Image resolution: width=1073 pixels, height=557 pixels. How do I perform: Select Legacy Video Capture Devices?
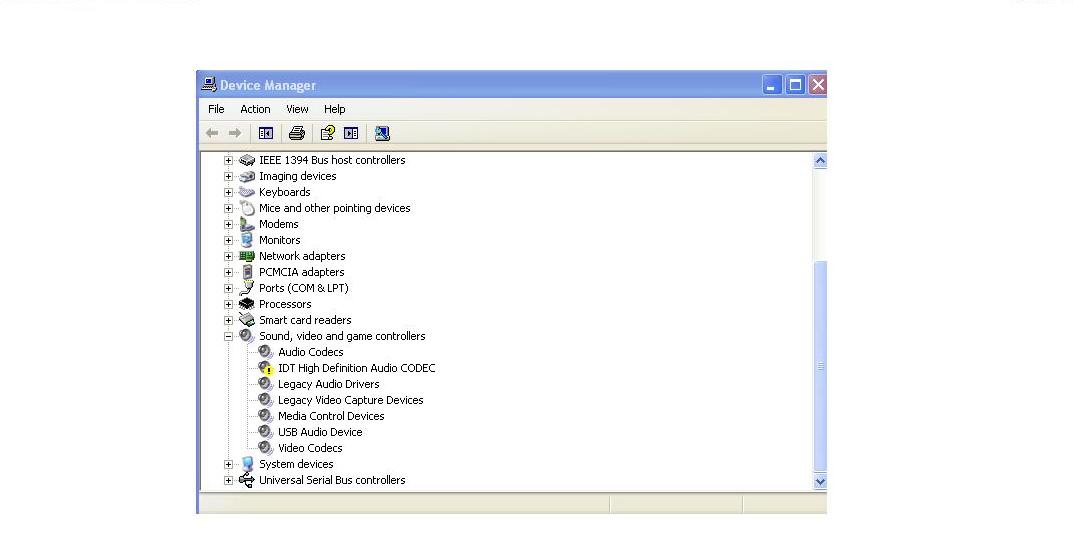pos(350,400)
